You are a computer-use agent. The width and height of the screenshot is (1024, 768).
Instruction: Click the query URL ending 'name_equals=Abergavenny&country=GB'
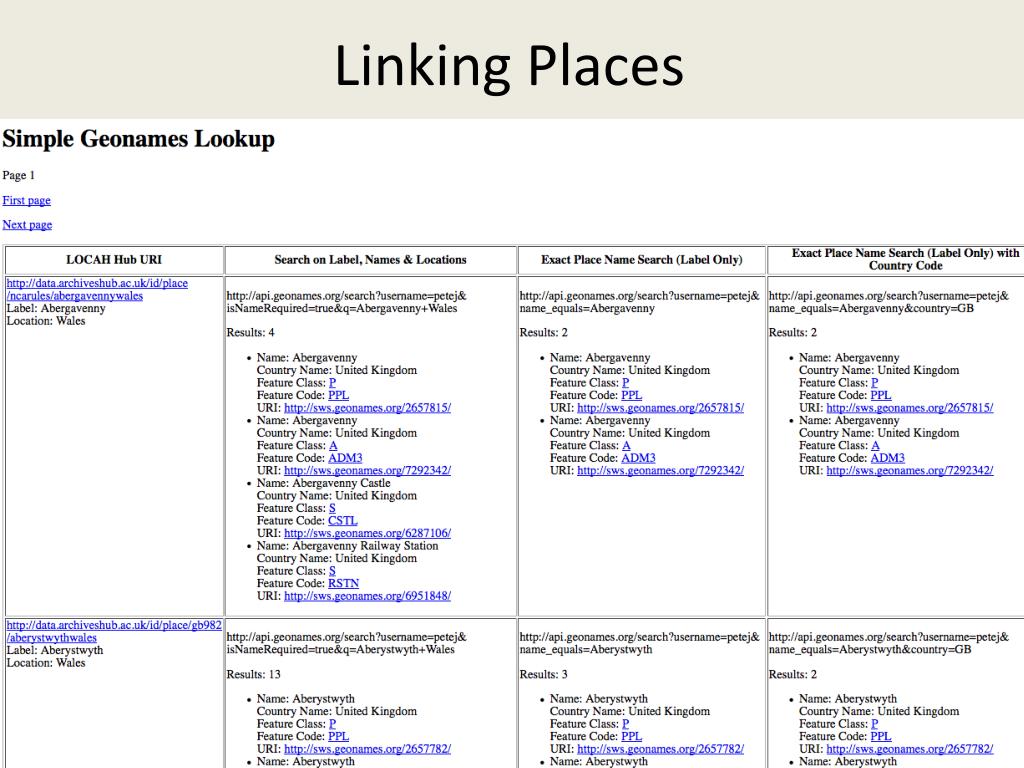tap(889, 302)
